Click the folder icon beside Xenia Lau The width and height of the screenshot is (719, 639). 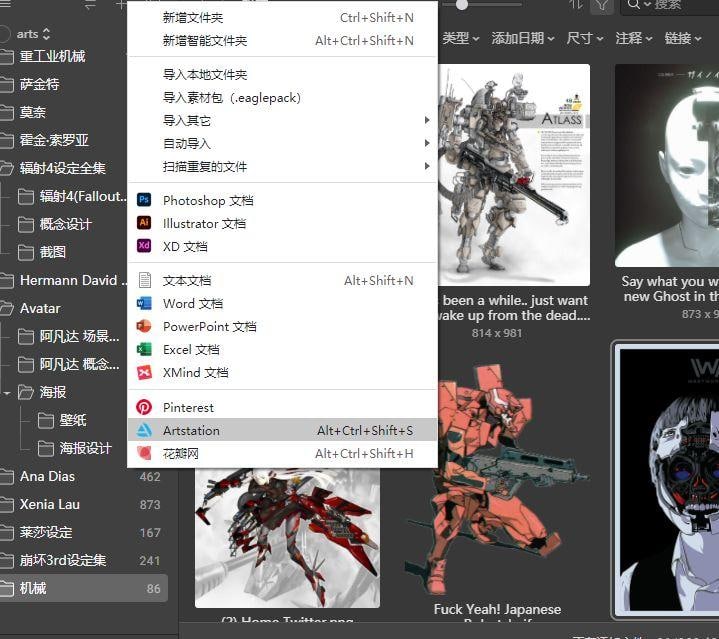[6, 505]
